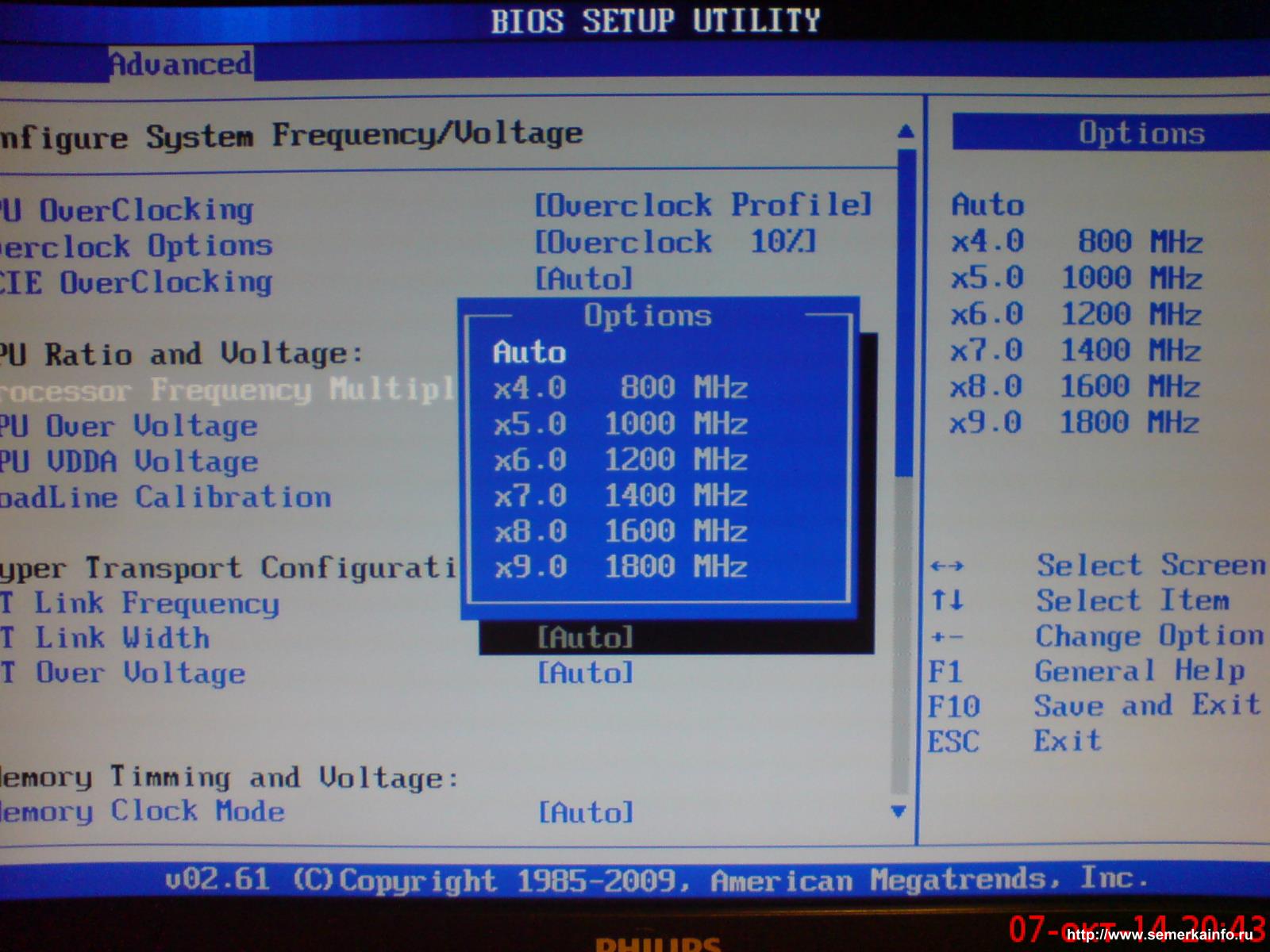This screenshot has height=952, width=1270.
Task: Pick x5.0 1000 MHz in popup
Action: point(620,424)
